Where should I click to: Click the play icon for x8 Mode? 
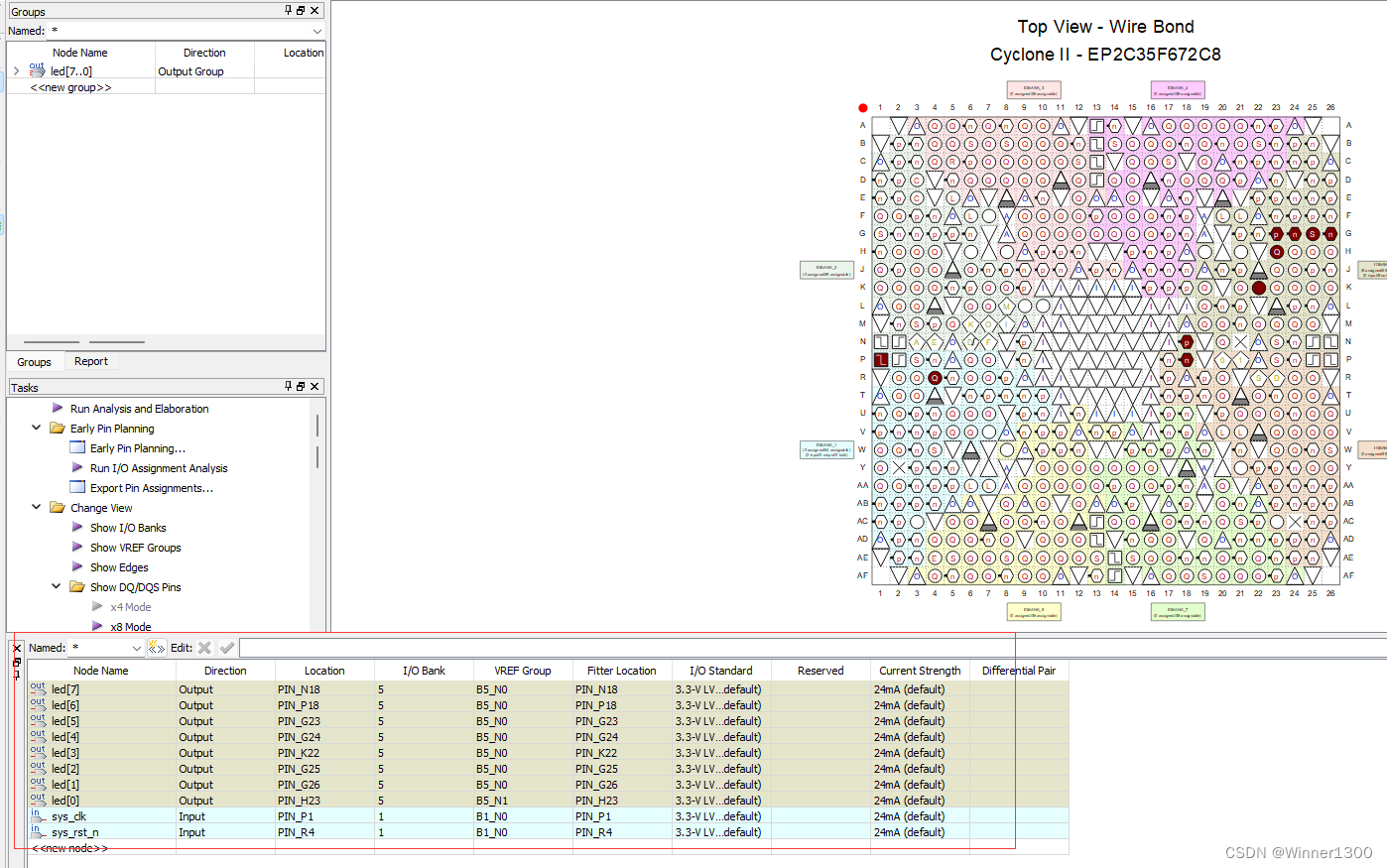[x=97, y=626]
